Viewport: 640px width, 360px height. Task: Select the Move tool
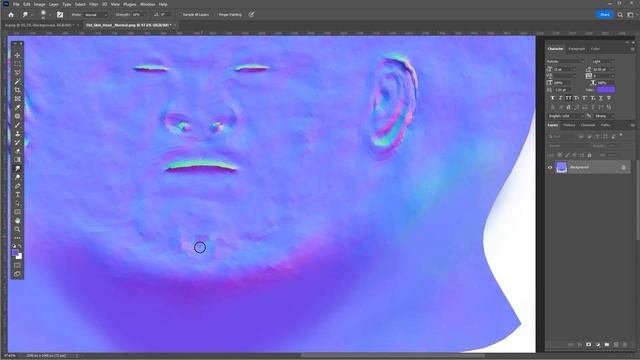(17, 55)
